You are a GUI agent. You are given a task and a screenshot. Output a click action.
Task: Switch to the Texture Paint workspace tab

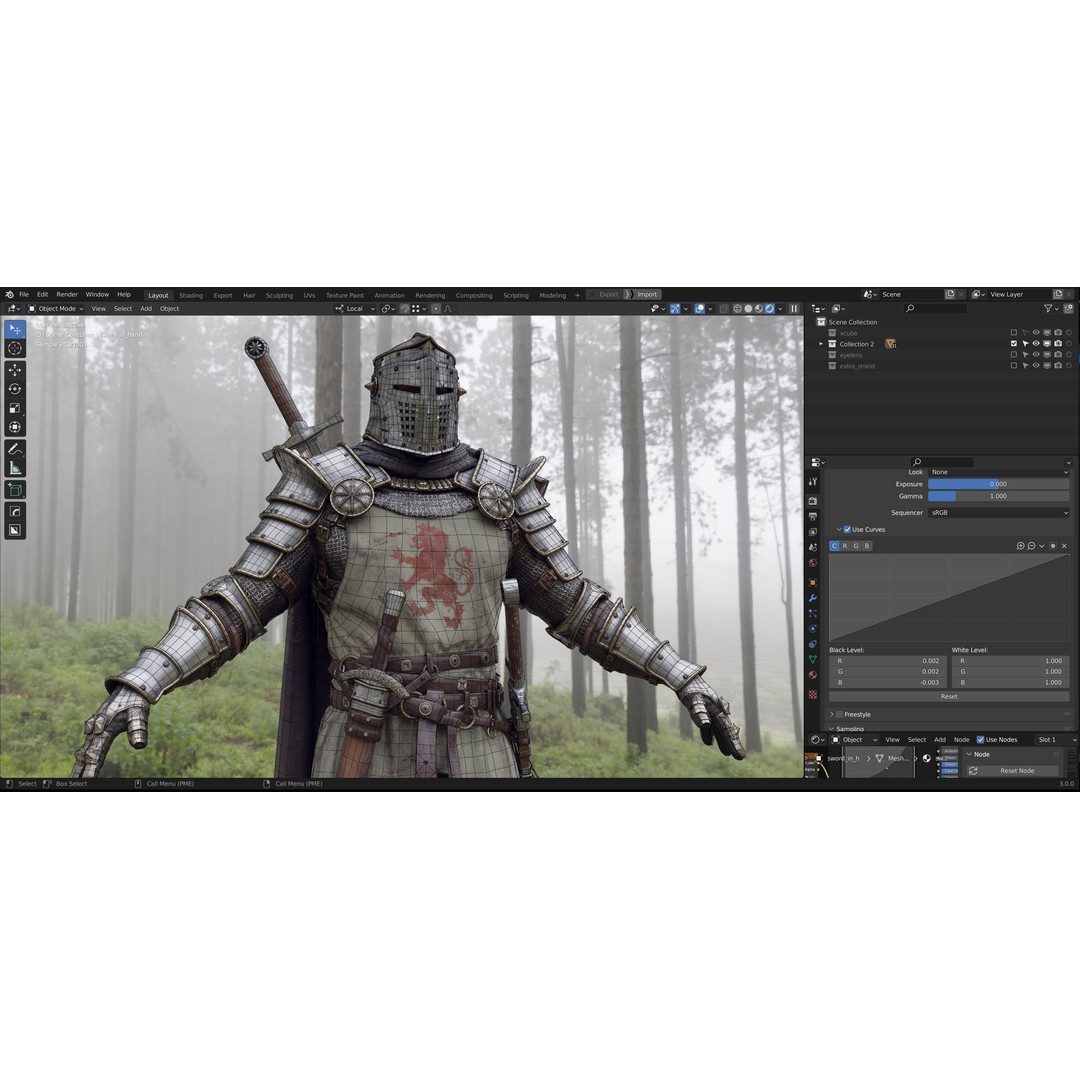click(344, 295)
